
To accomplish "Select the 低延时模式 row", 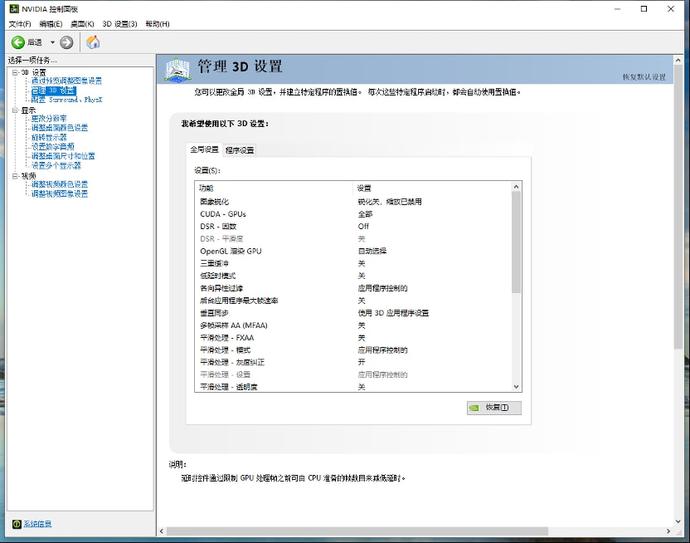I will click(353, 275).
